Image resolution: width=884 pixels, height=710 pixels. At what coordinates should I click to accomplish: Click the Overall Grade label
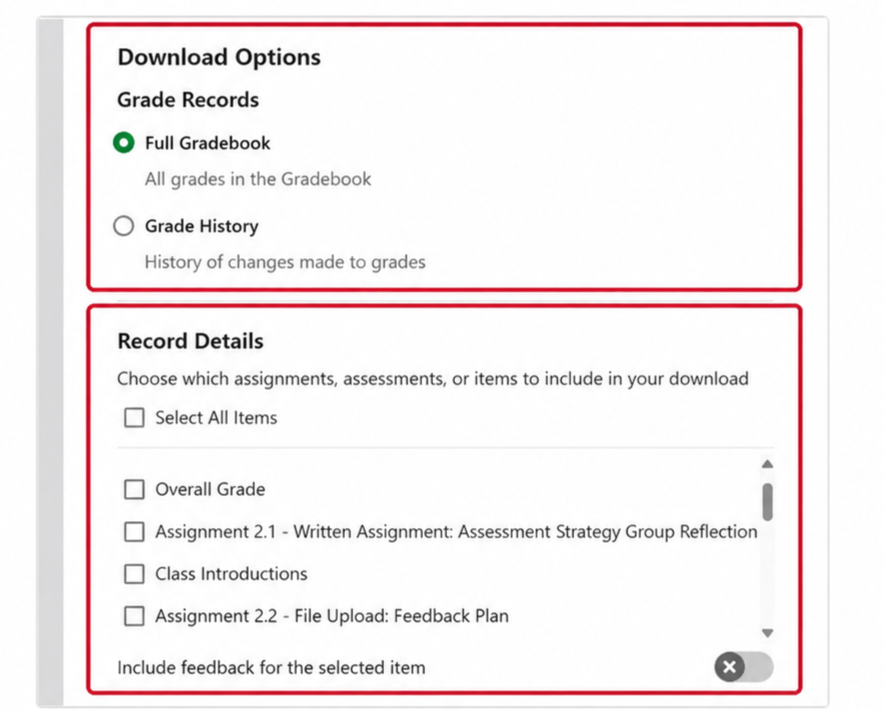pos(210,489)
